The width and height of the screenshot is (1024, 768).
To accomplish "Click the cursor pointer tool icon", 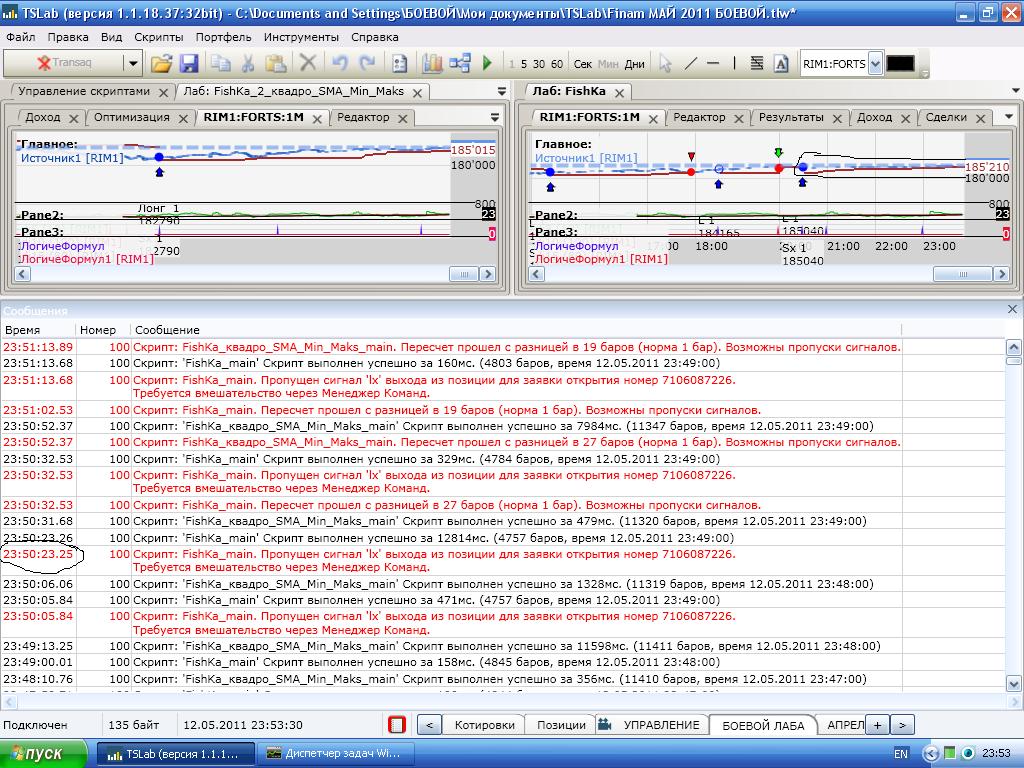I will (665, 64).
